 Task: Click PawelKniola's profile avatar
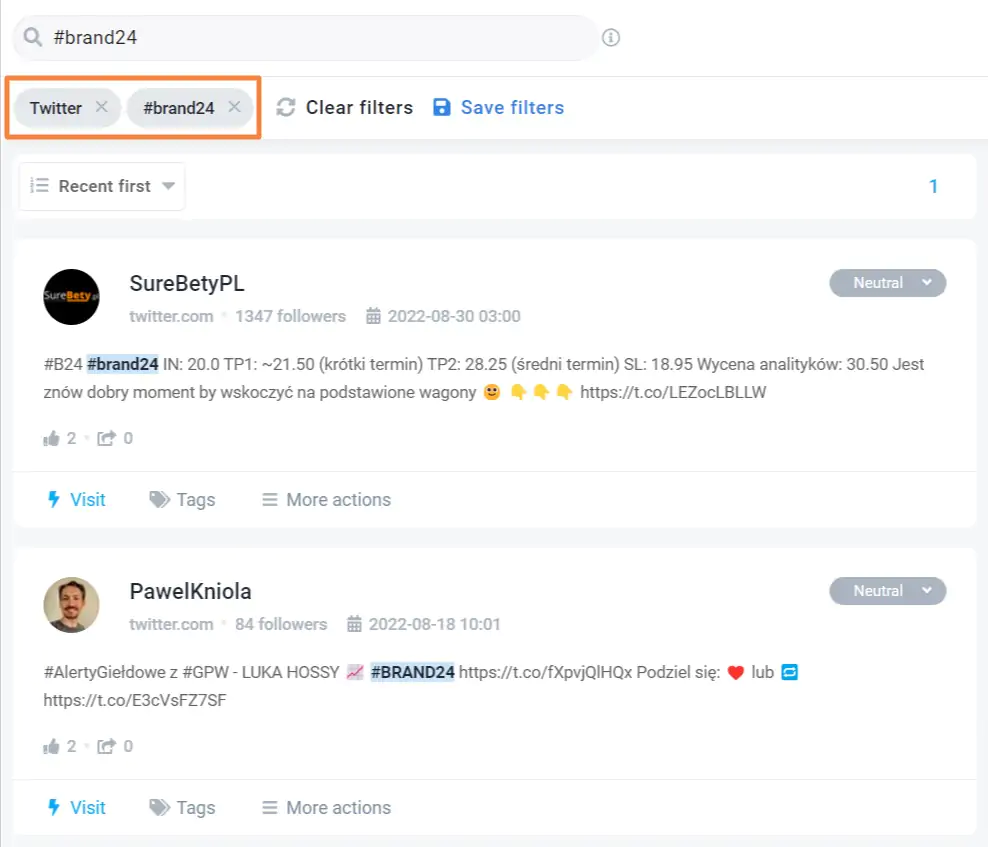pos(71,604)
